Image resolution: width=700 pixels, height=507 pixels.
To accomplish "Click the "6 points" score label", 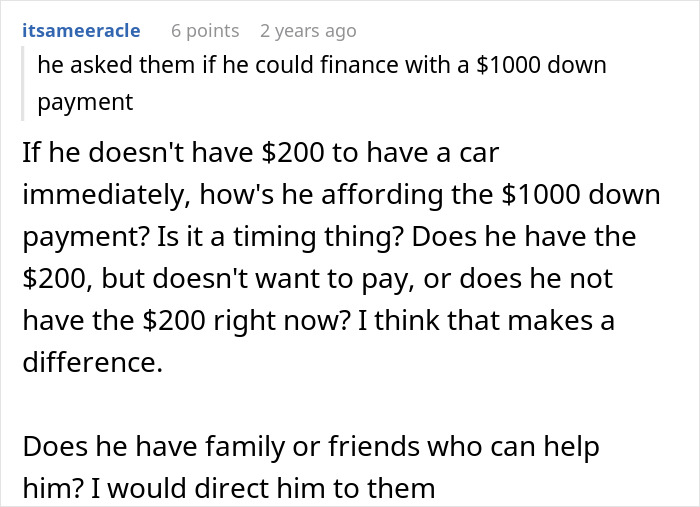I will pos(204,31).
